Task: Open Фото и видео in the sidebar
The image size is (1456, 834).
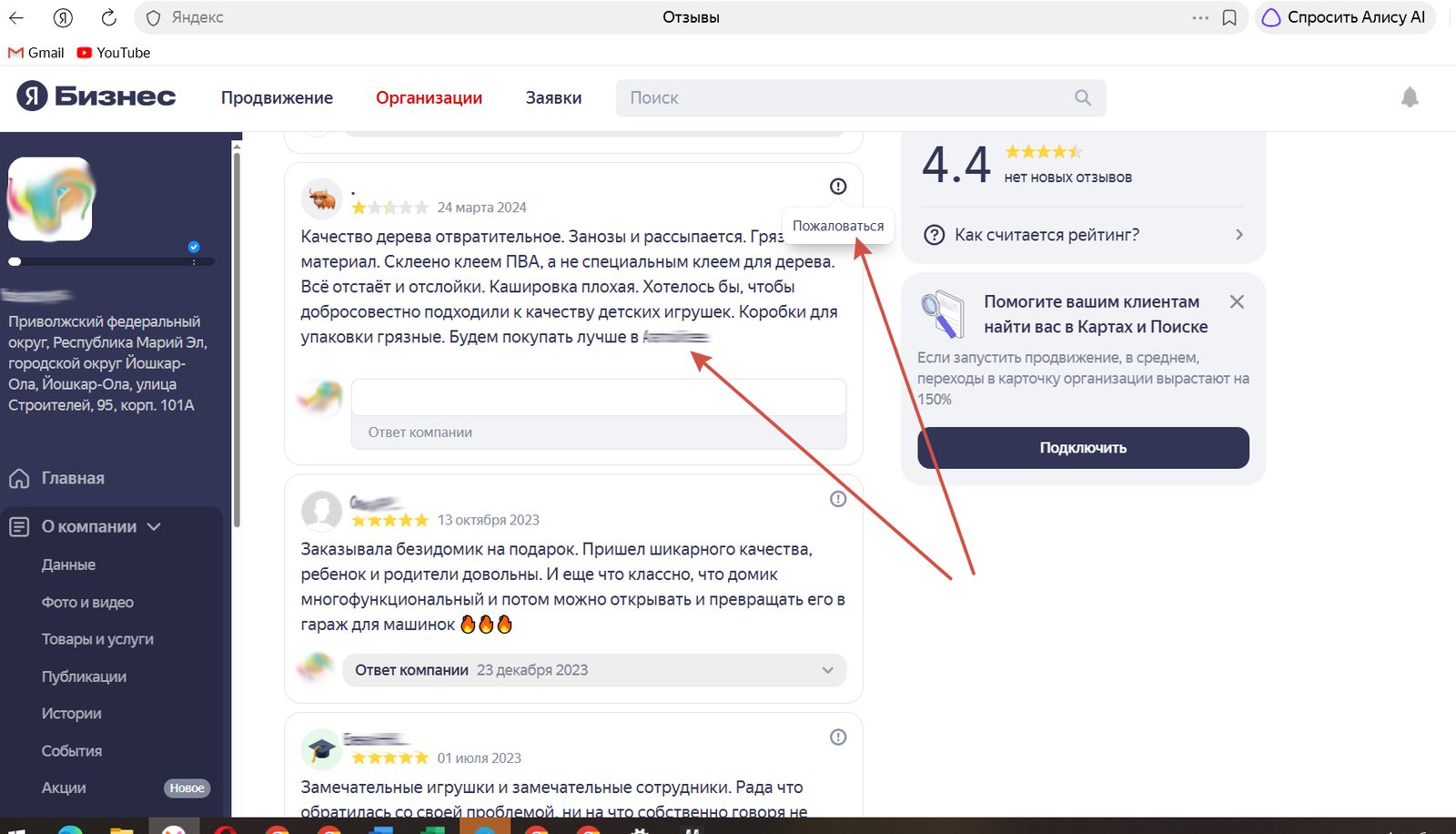Action: (87, 602)
